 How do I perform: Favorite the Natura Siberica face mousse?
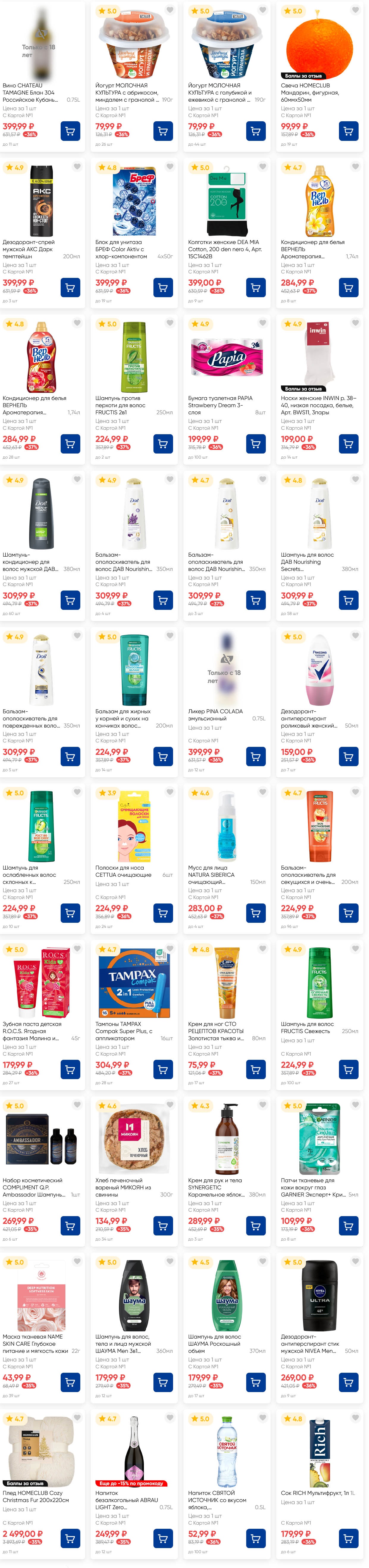(x=263, y=792)
